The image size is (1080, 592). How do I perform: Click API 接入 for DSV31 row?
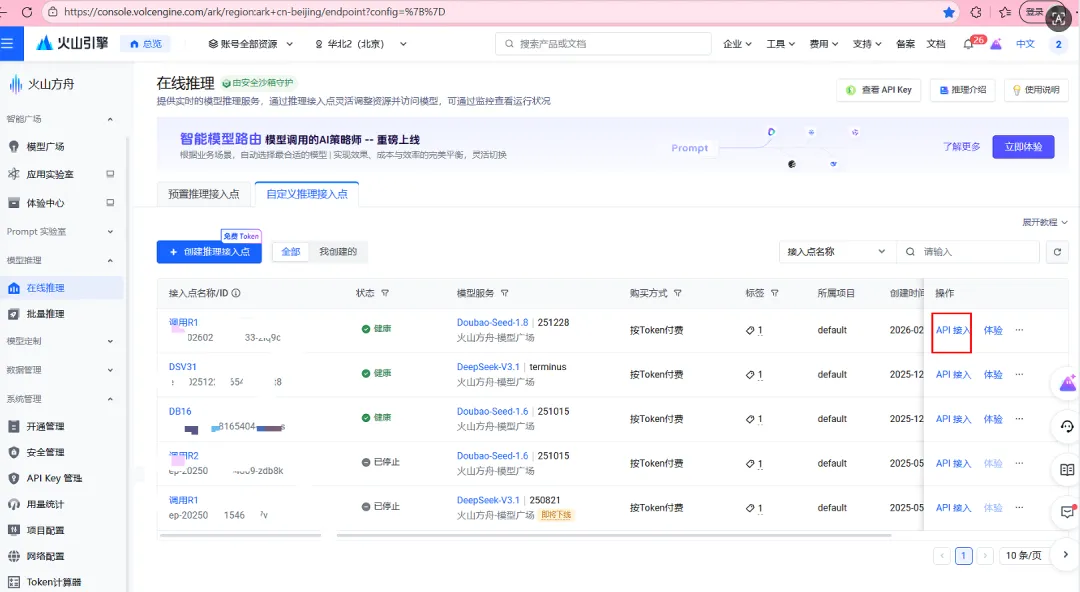tap(953, 374)
